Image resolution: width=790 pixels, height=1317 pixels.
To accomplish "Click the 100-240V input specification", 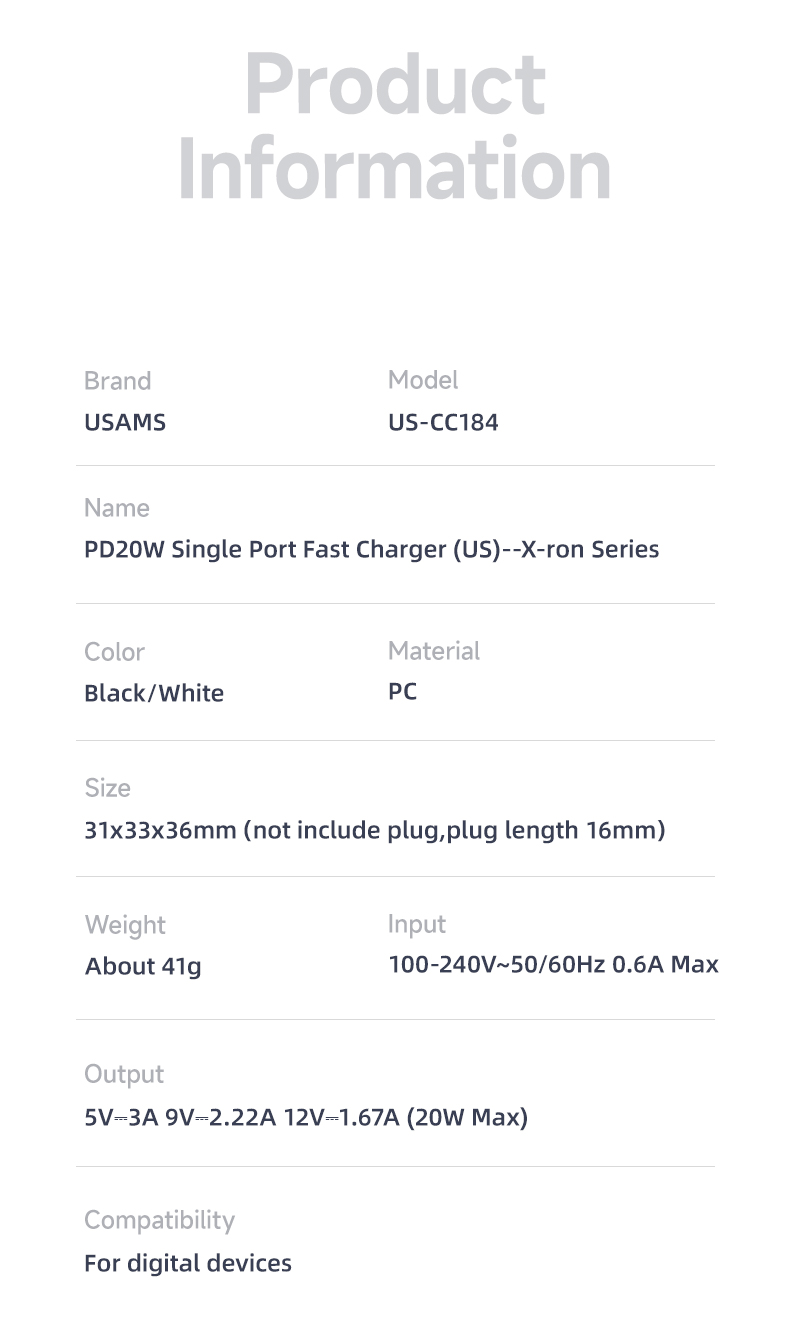I will tap(554, 965).
